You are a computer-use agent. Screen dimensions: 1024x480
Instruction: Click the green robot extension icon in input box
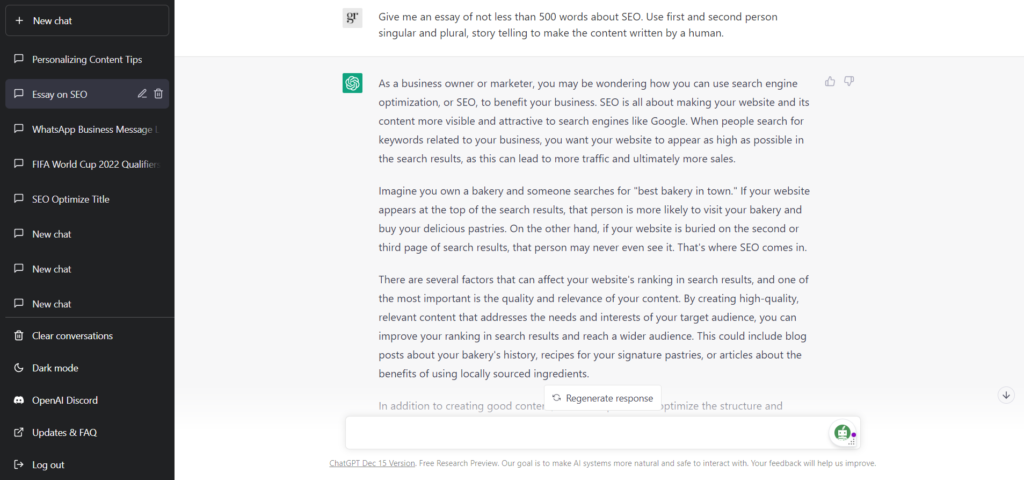pos(843,432)
